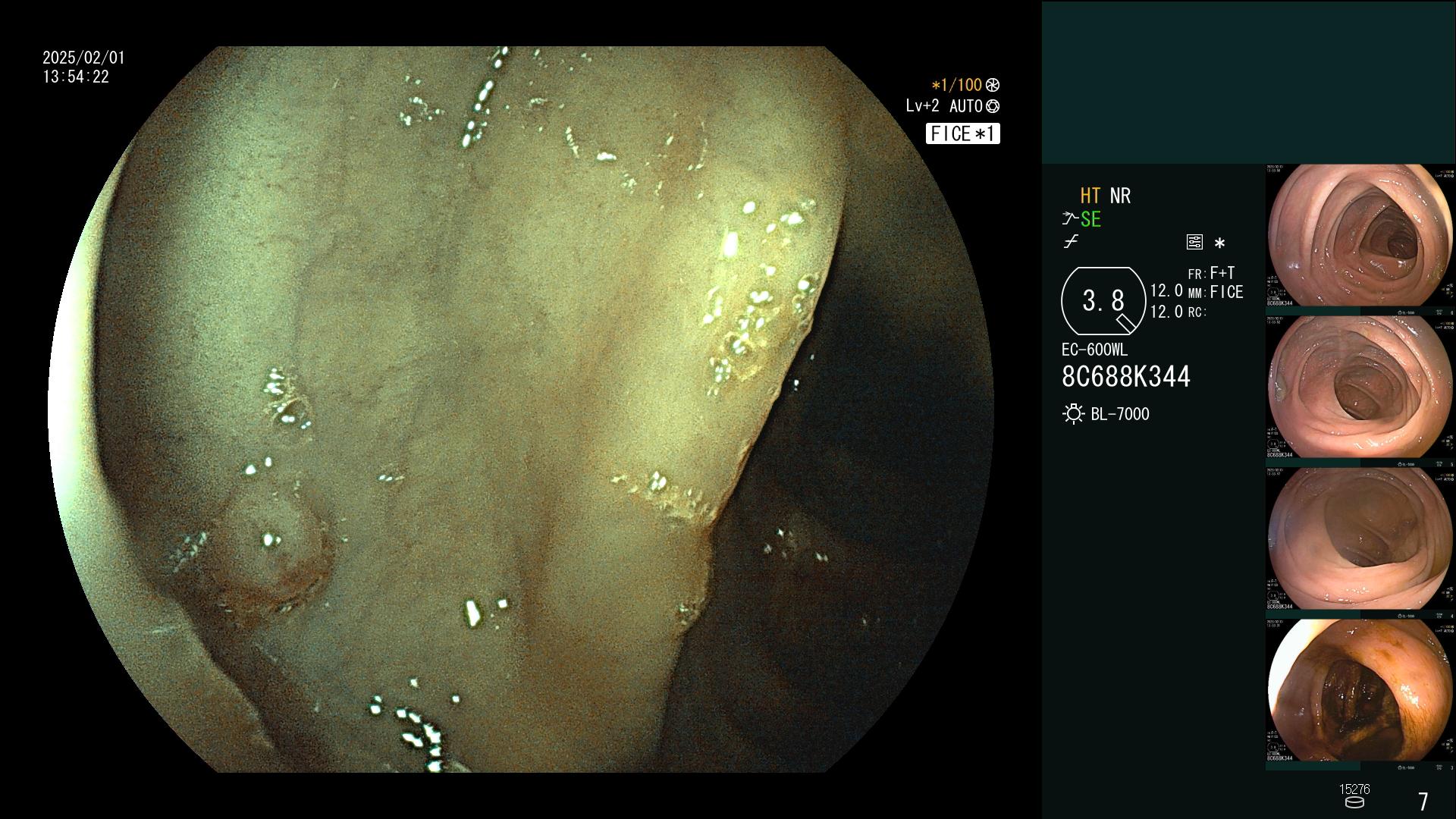Click the scope model EC-600WL

[1094, 350]
